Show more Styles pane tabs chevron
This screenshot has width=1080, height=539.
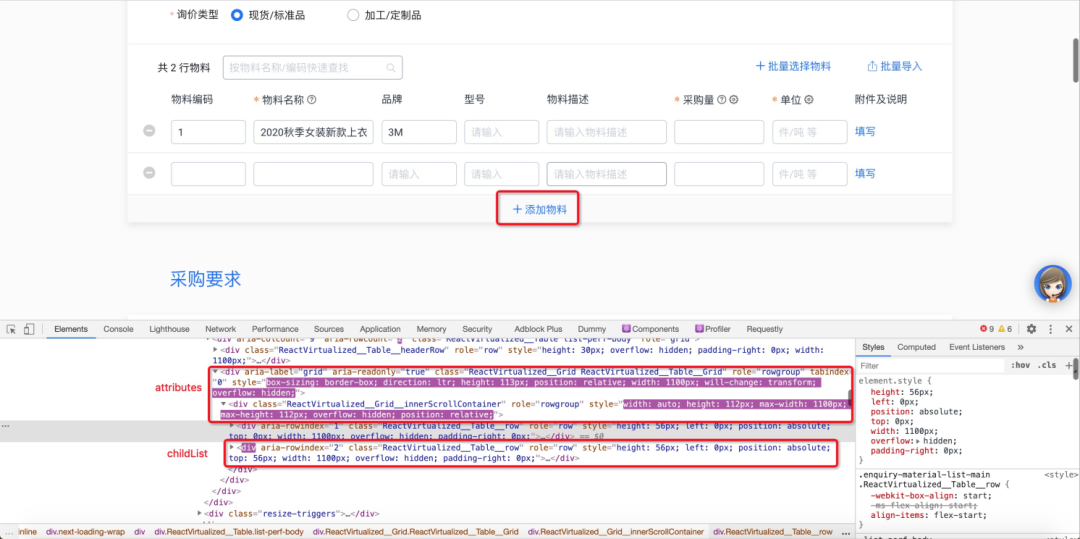pyautogui.click(x=1020, y=347)
